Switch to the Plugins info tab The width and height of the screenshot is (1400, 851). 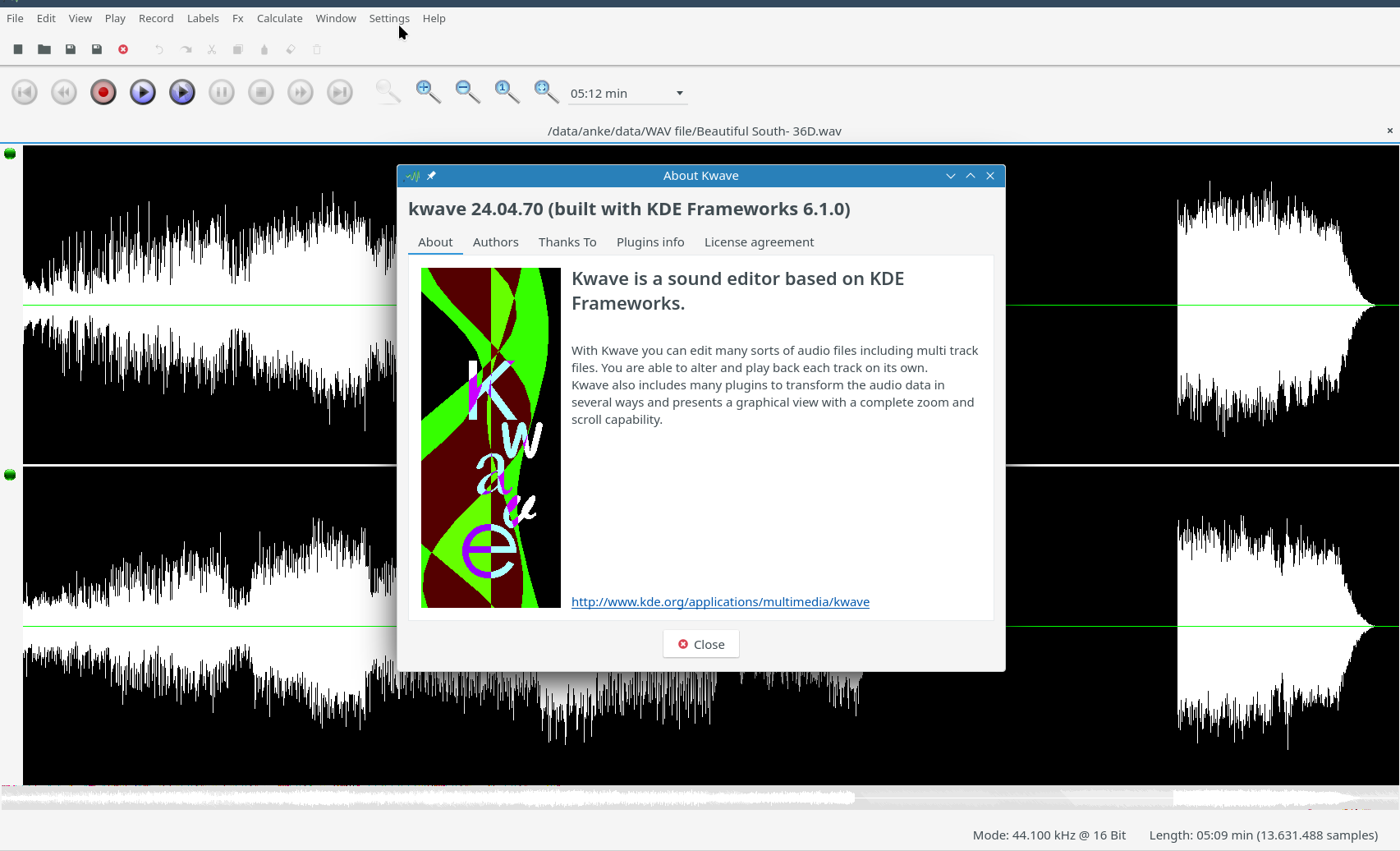tap(650, 242)
